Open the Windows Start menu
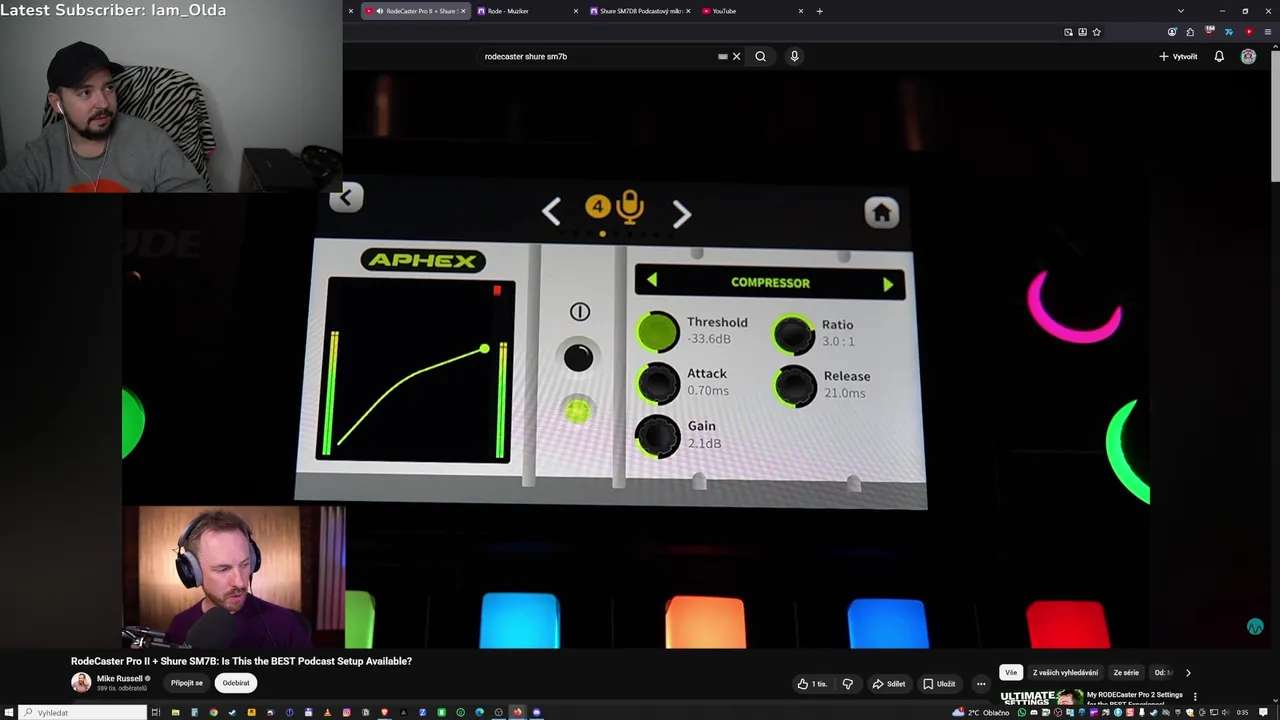The image size is (1280, 720). click(11, 712)
